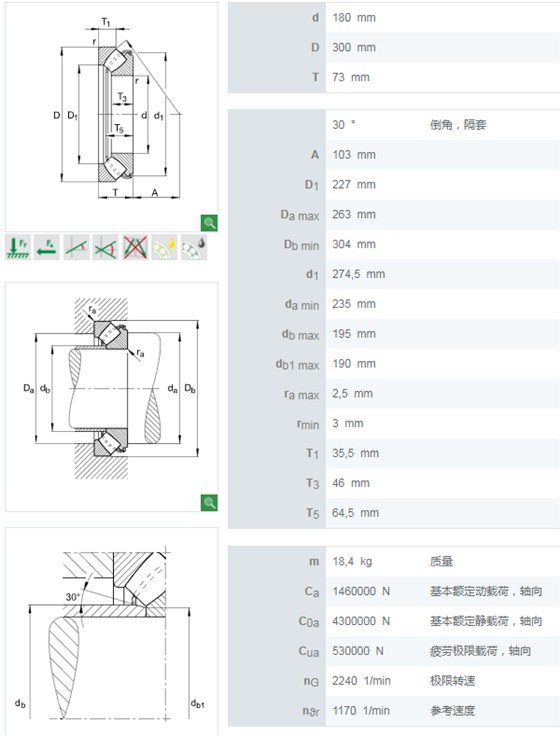560x736 pixels.
Task: Click the oil lubrication icon with yellow drop
Action: pyautogui.click(x=164, y=246)
